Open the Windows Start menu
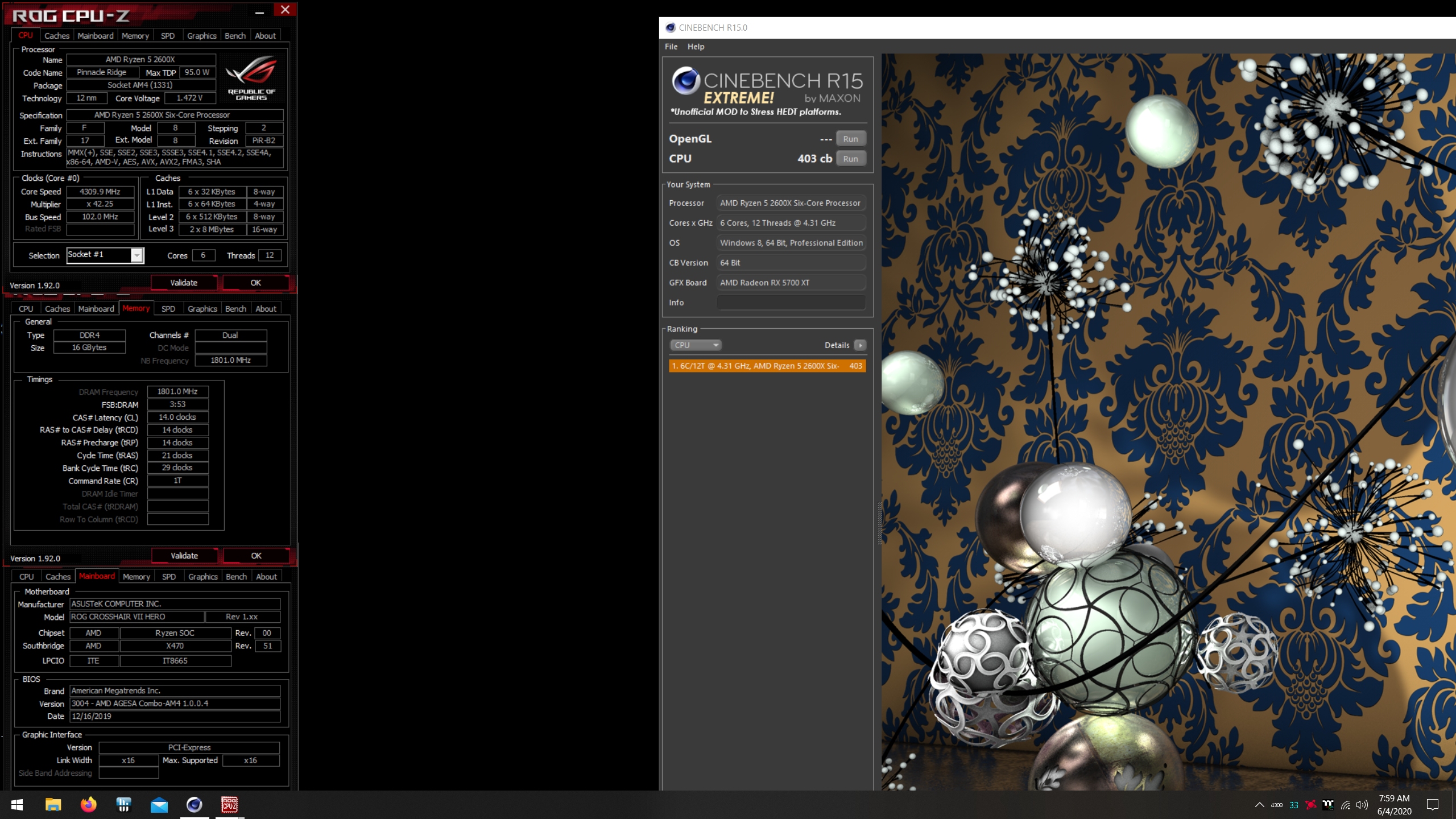Screen dimensions: 1456x819 [17, 805]
